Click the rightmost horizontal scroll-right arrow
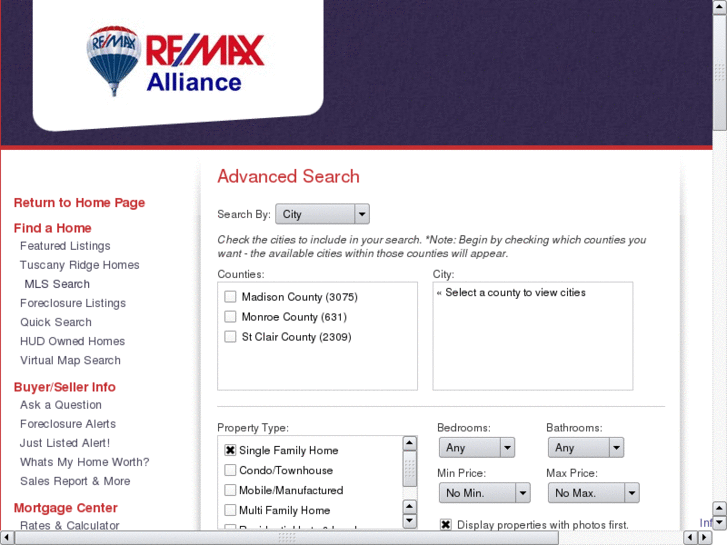 704,538
